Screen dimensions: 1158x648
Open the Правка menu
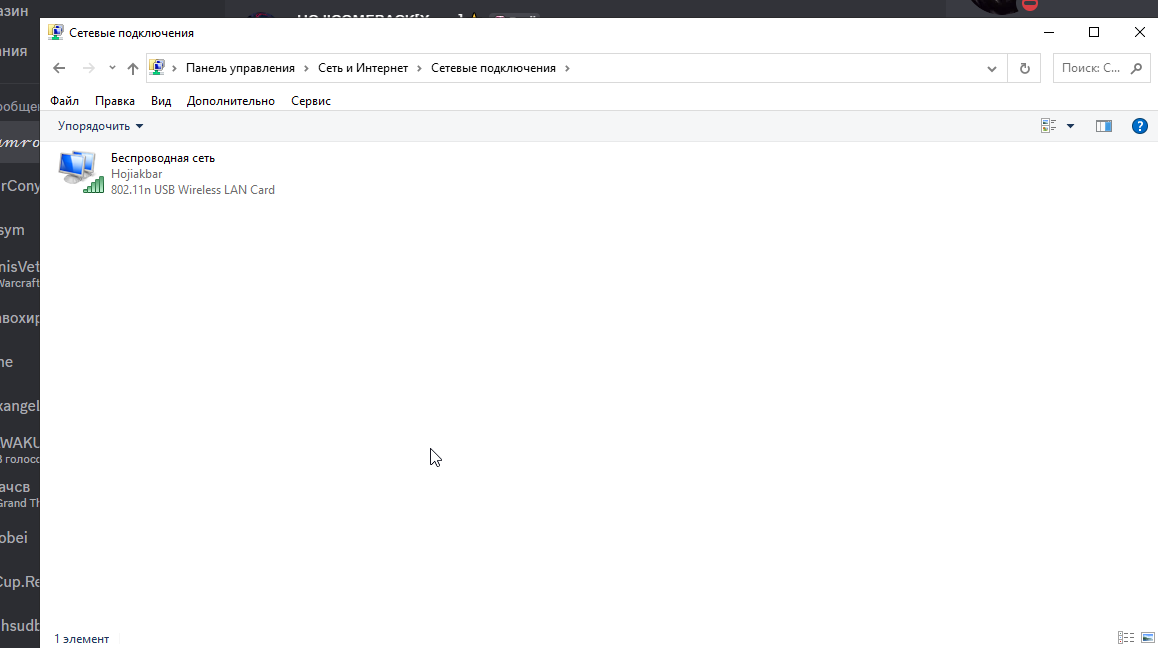(114, 101)
